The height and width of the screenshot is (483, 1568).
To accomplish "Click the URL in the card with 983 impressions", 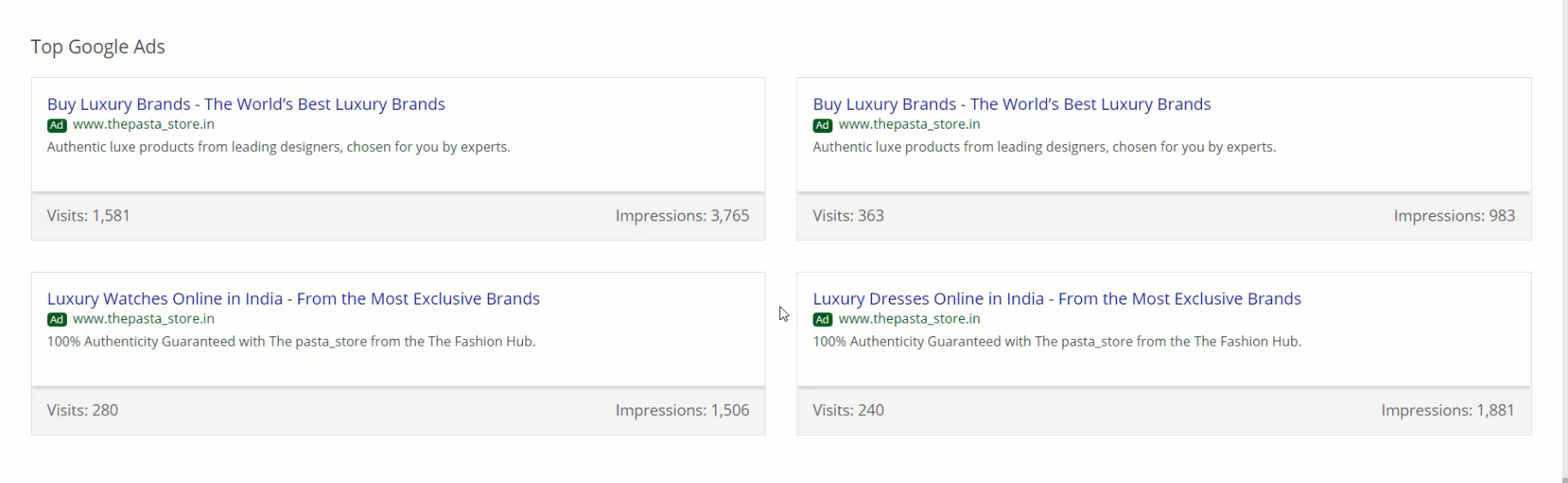I will pyautogui.click(x=910, y=124).
